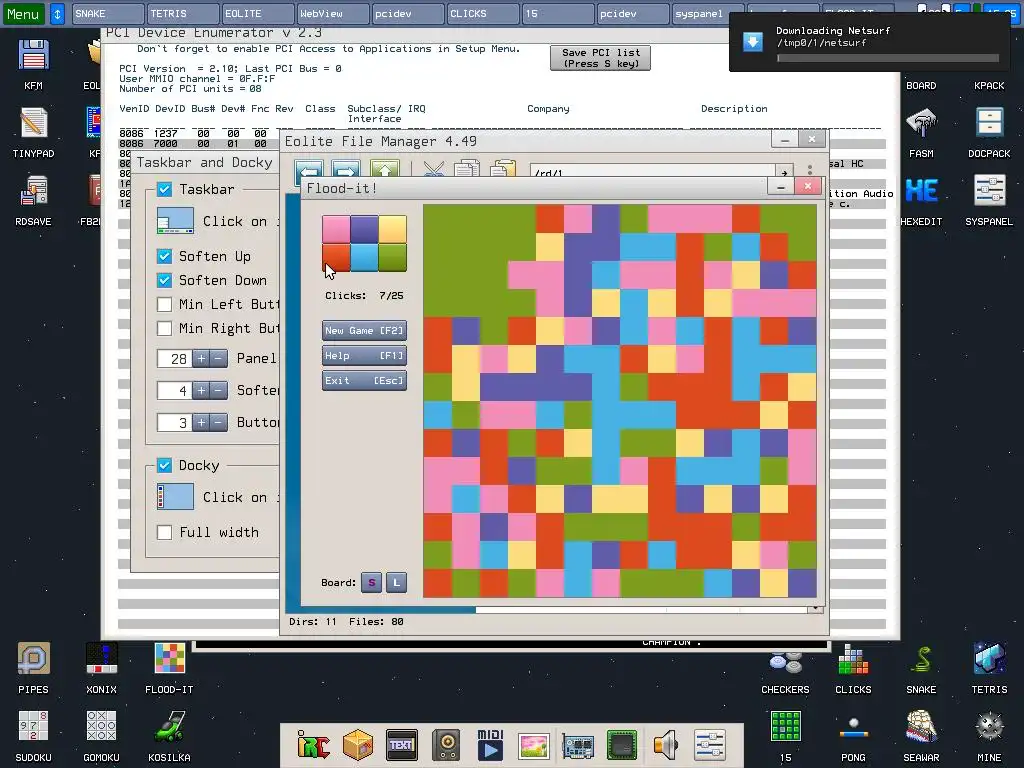This screenshot has height=768, width=1024.
Task: Toggle the Docky checkbox
Action: 165,465
